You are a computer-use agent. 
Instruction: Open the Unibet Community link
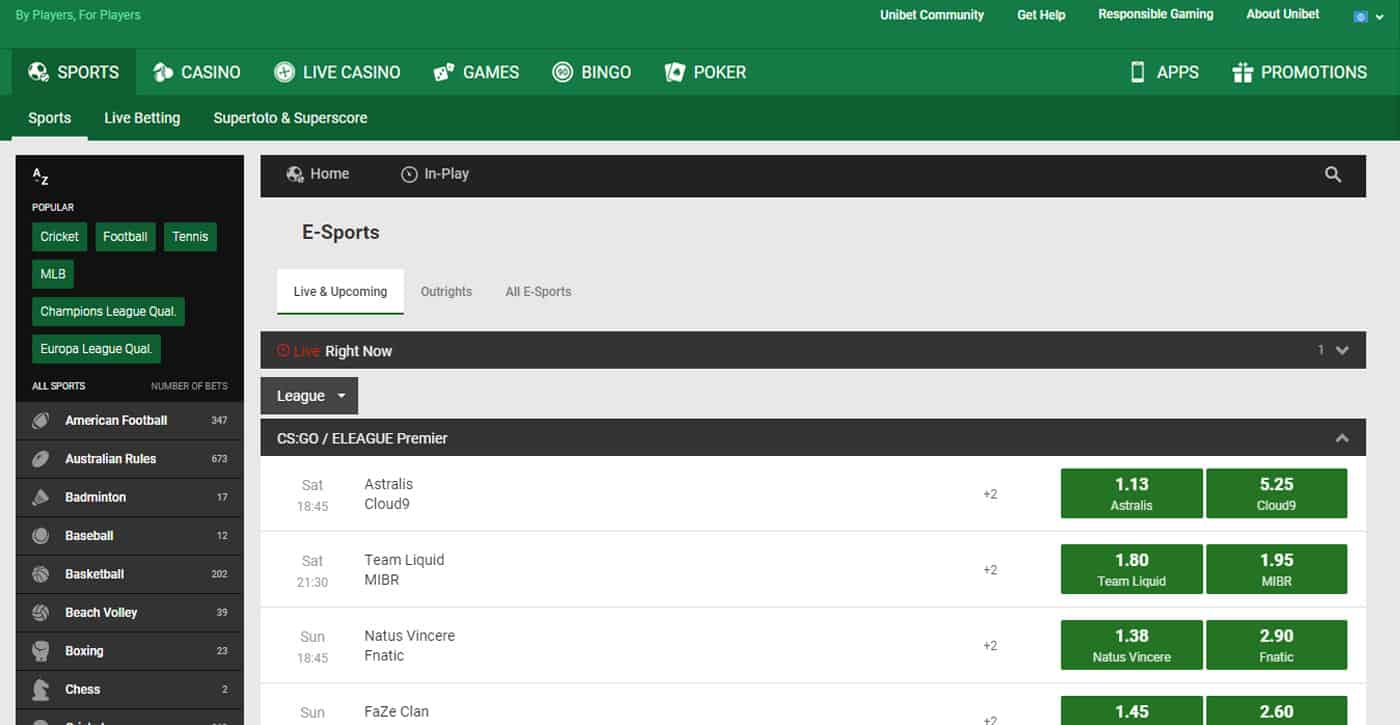(x=932, y=15)
